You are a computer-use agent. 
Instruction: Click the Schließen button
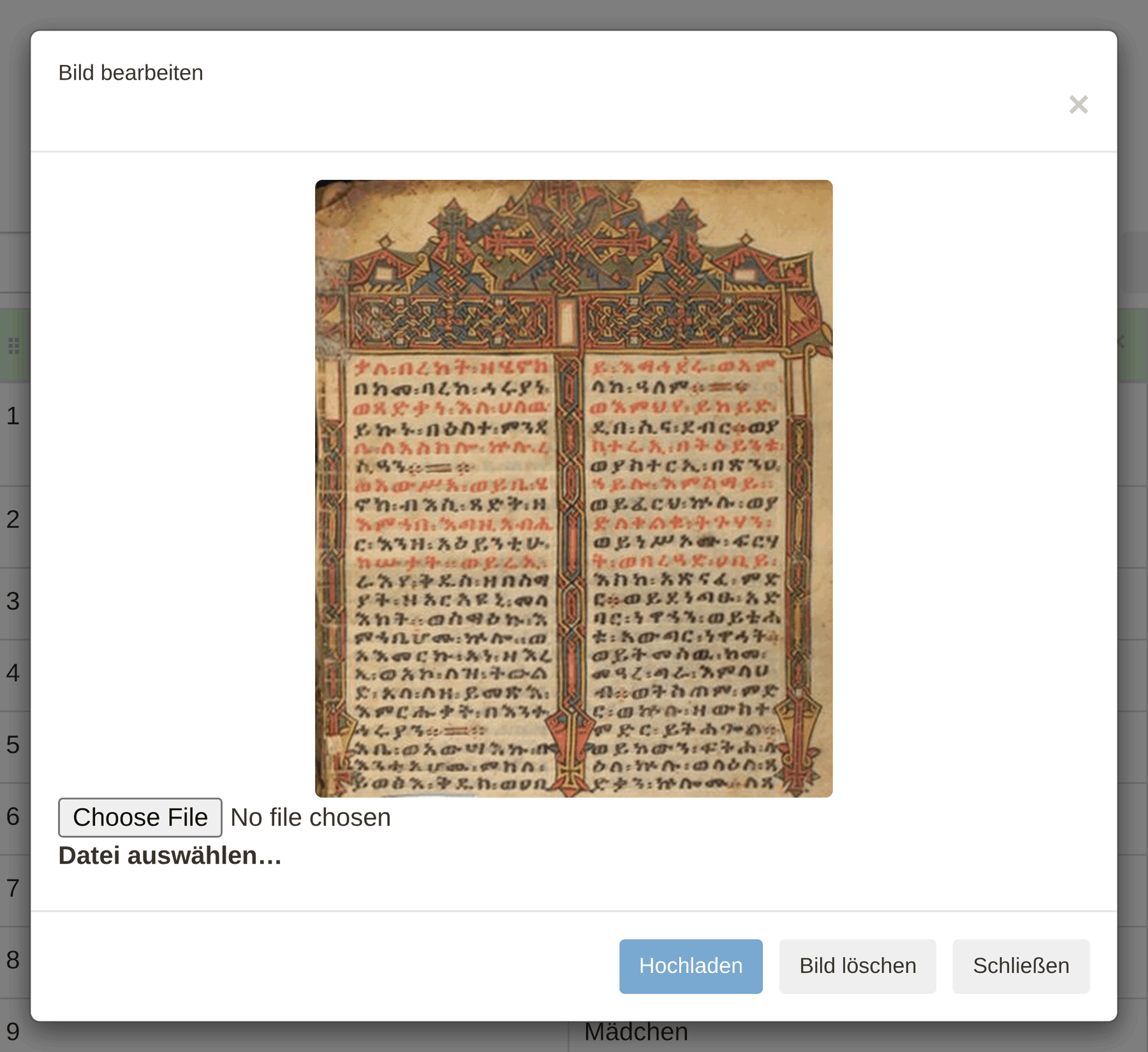click(x=1020, y=966)
